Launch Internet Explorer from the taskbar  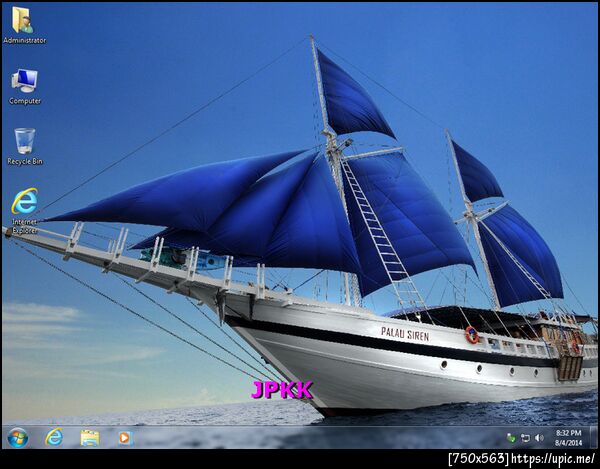pos(54,437)
